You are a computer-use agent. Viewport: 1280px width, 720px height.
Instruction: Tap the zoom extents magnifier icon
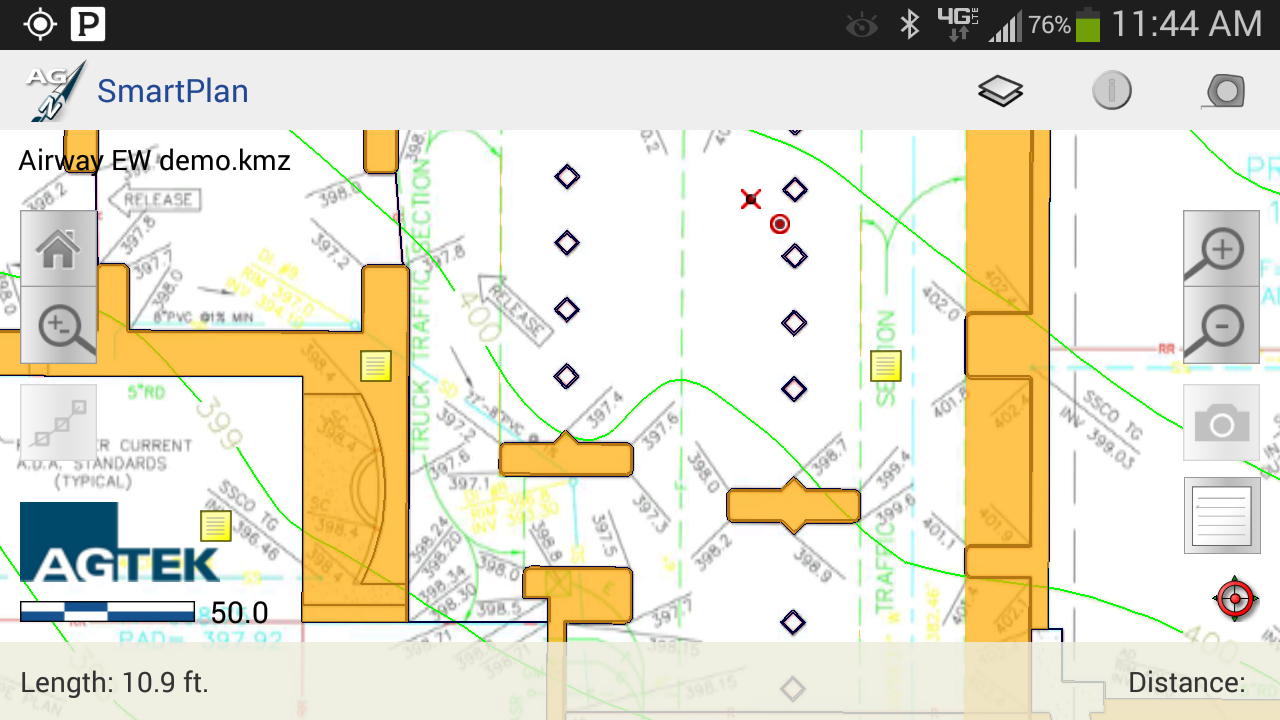click(x=59, y=326)
